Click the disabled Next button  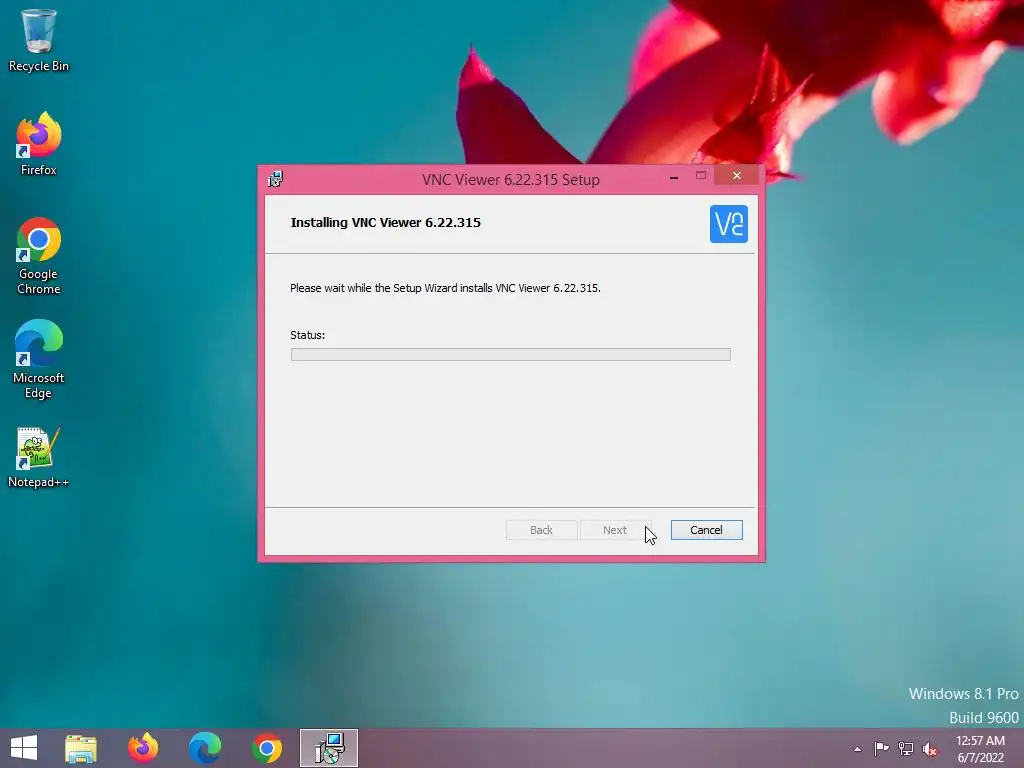tap(615, 530)
